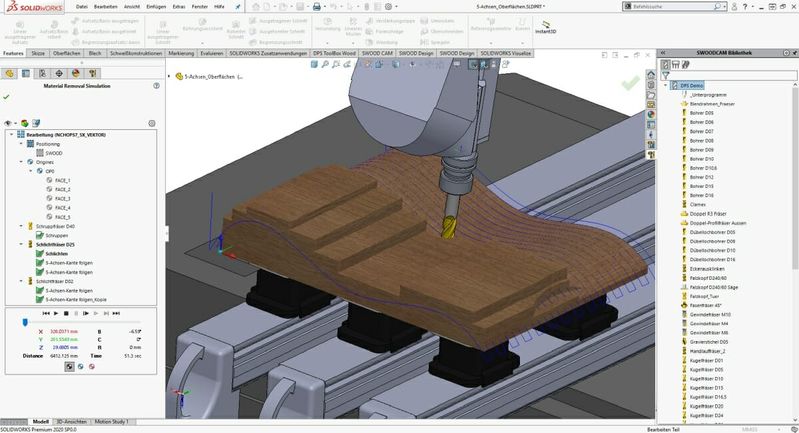Open the Motion Study 1 tab
Viewport: 799px width, 433px height.
(110, 421)
